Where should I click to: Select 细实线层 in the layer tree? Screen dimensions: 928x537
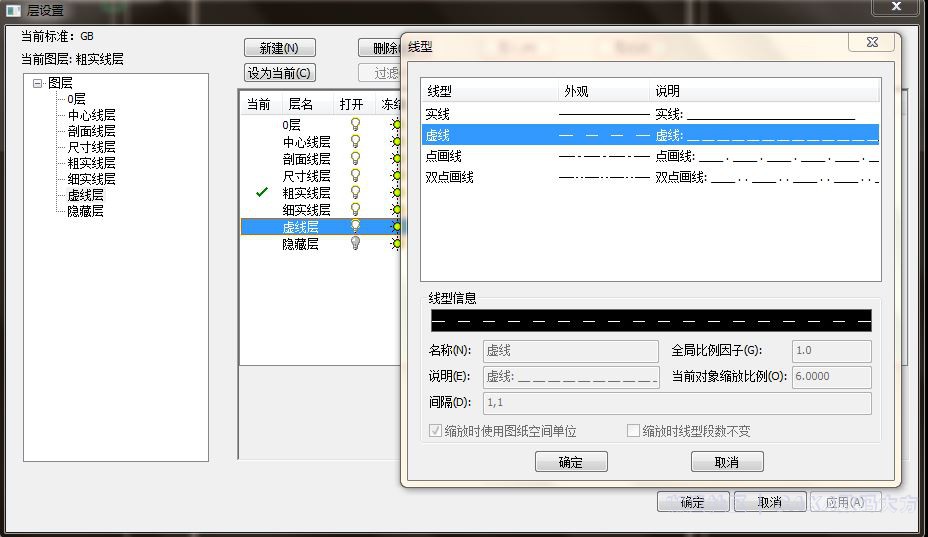(91, 179)
